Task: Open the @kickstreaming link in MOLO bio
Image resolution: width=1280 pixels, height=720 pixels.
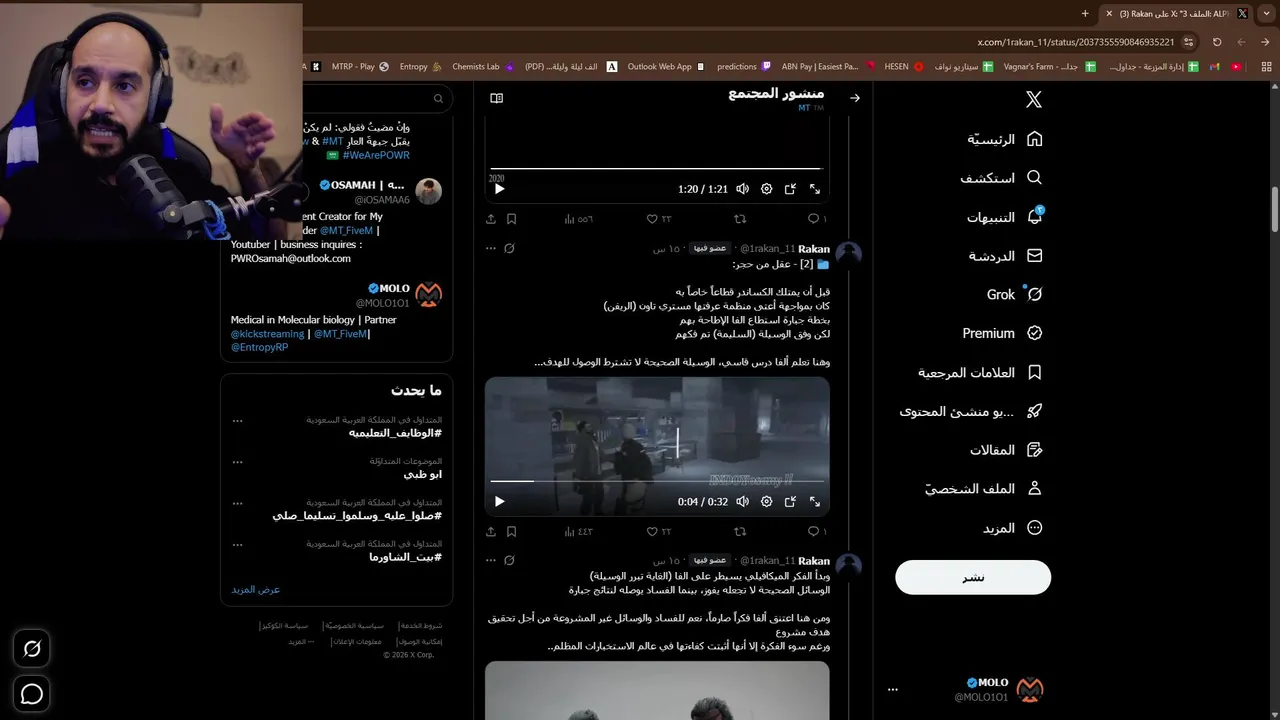Action: click(267, 334)
